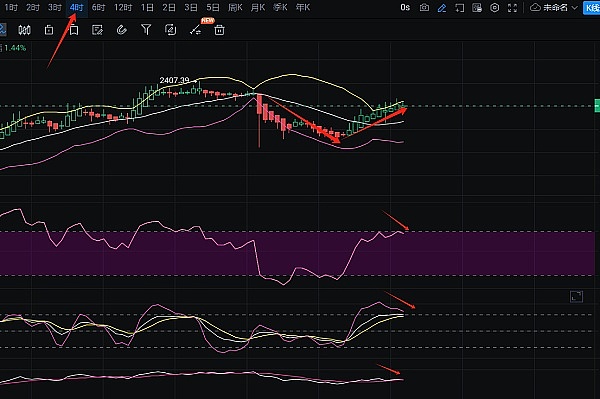This screenshot has width=600, height=399.
Task: Toggle the blue pencil drawing mode
Action: (442, 8)
